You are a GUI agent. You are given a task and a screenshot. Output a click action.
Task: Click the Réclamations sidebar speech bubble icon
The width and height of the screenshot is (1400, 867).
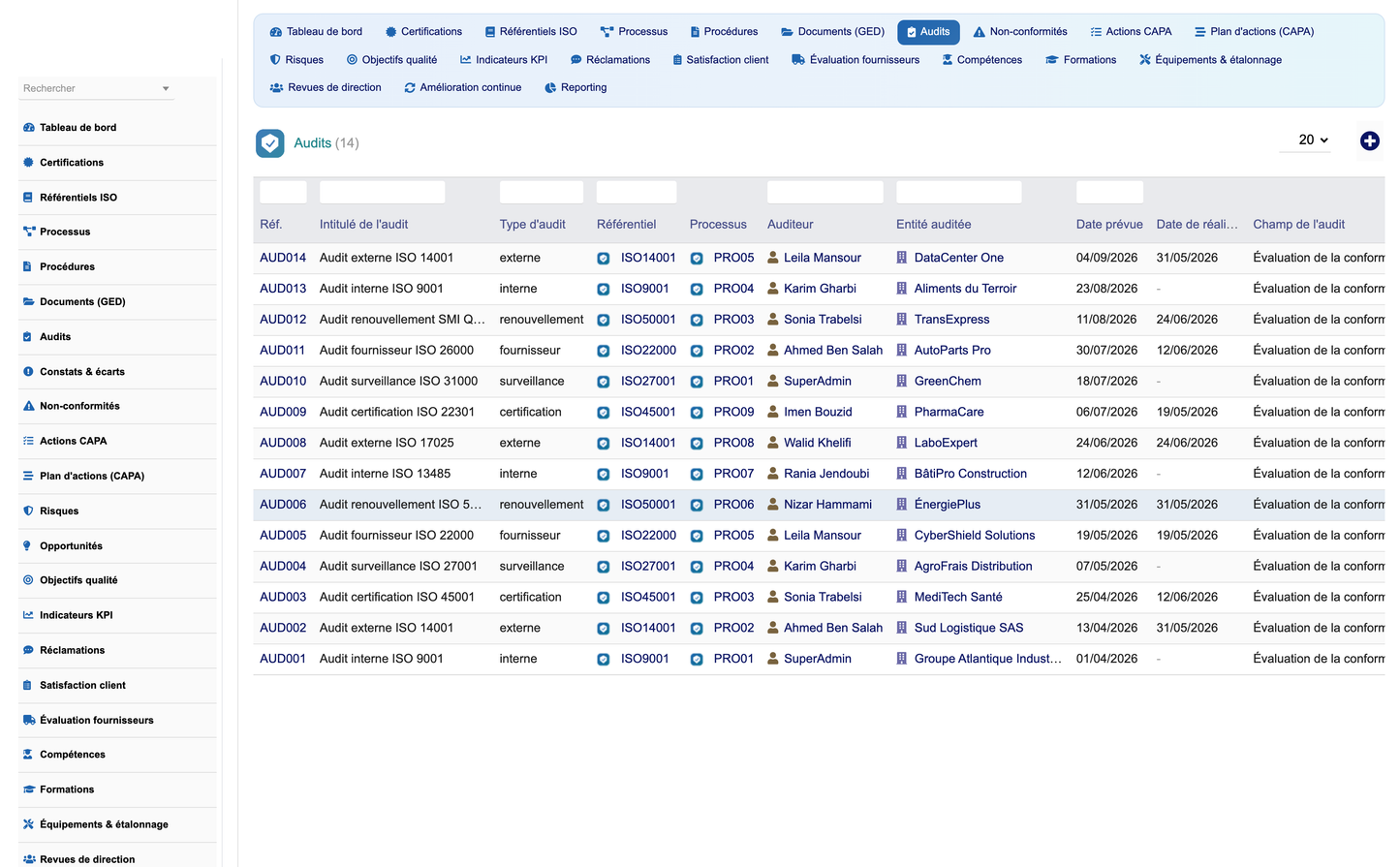pyautogui.click(x=28, y=651)
